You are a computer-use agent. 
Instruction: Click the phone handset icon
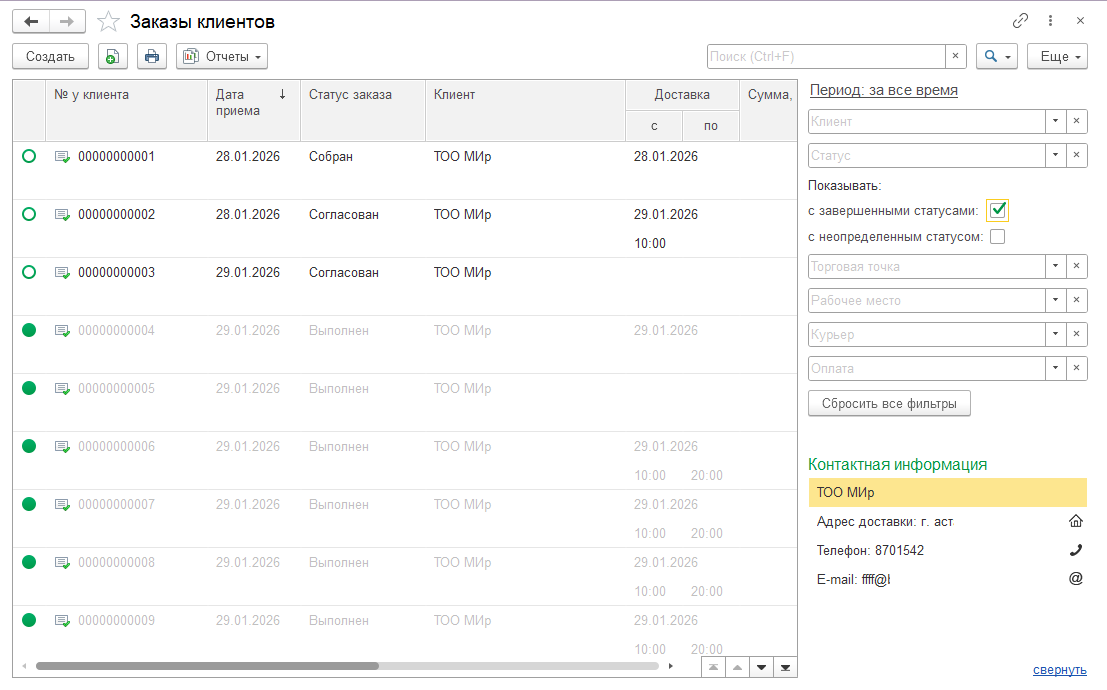(x=1076, y=550)
